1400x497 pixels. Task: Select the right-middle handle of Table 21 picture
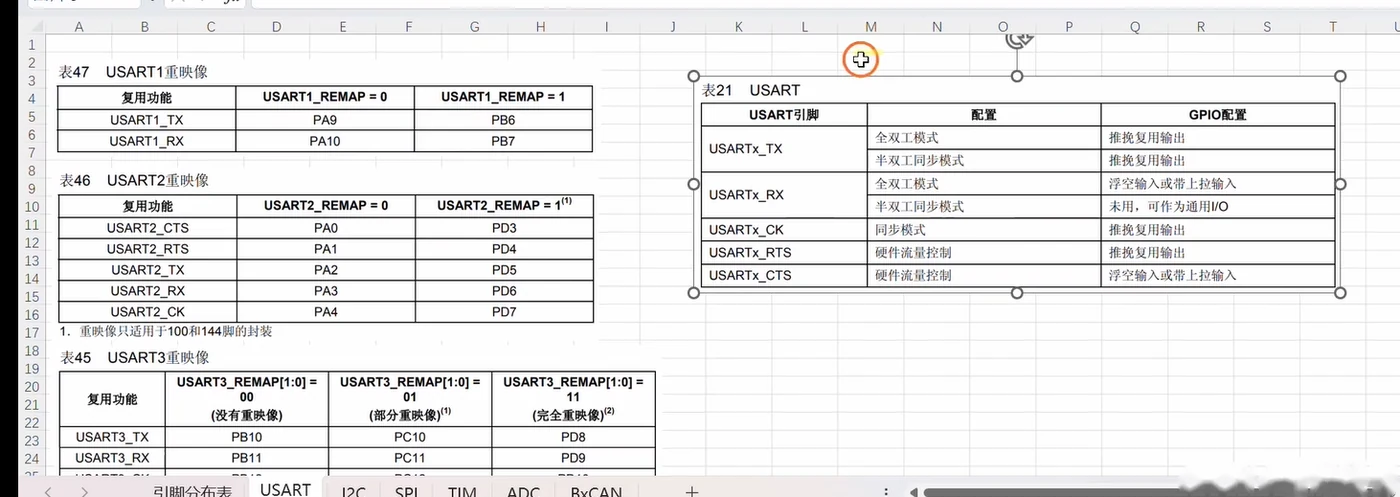(x=1341, y=184)
